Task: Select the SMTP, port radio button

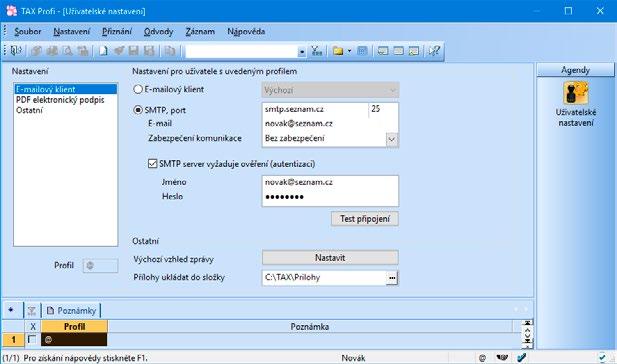Action: pos(138,110)
